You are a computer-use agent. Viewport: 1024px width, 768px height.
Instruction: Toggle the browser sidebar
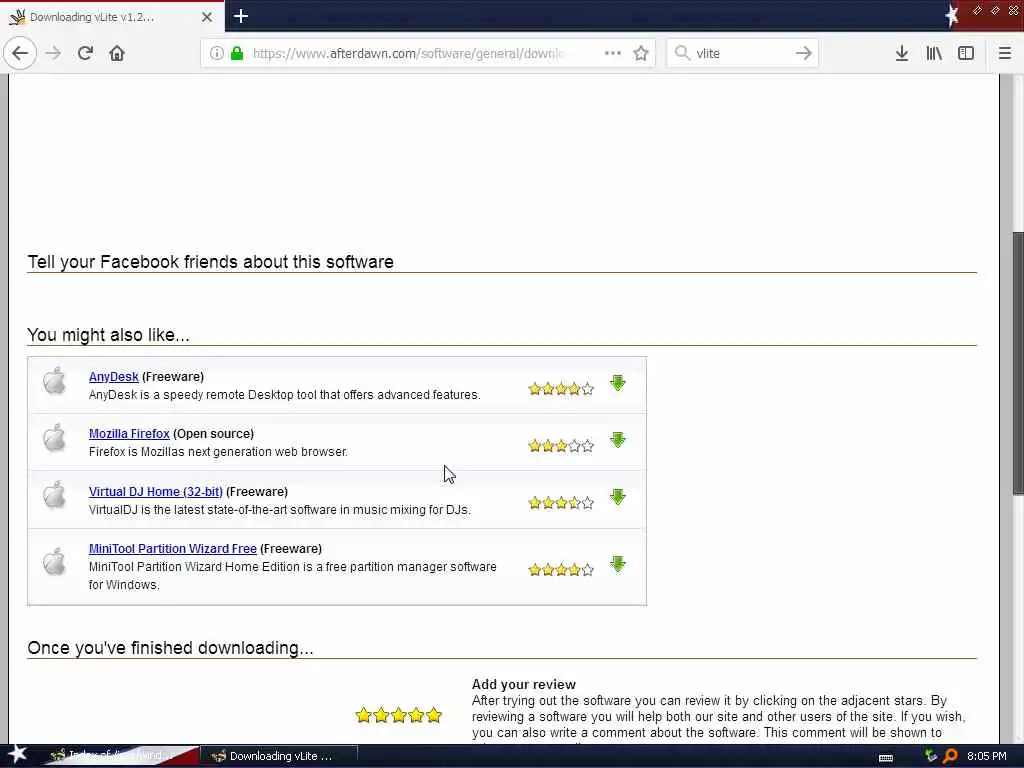[x=966, y=53]
